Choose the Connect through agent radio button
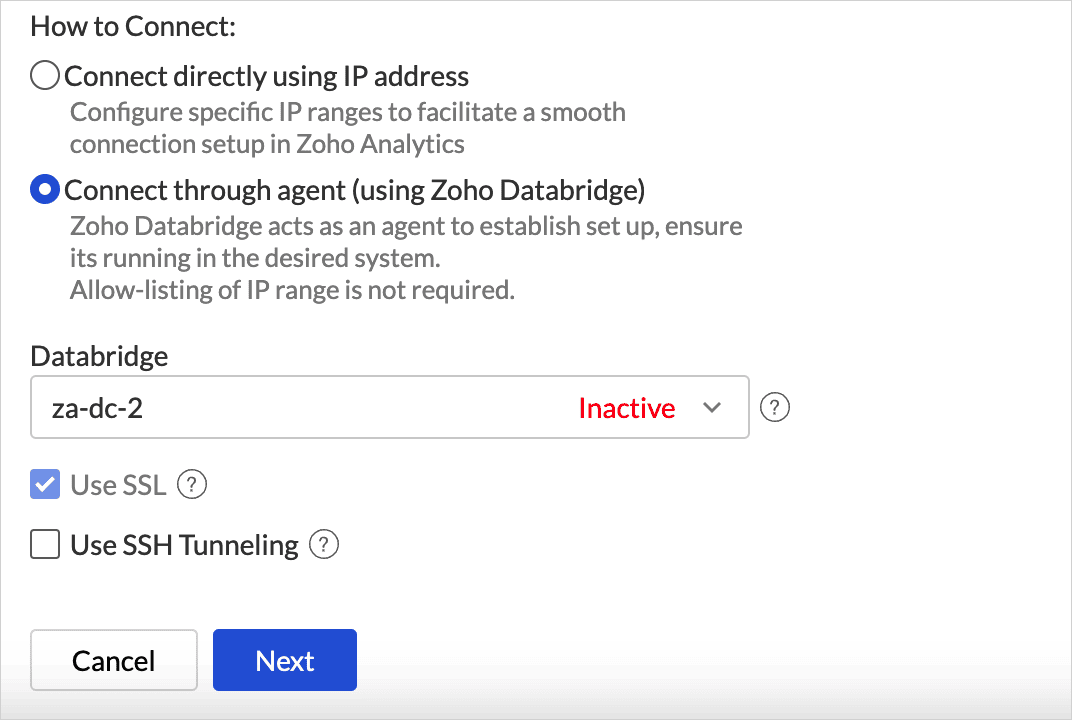1072x720 pixels. [x=45, y=189]
